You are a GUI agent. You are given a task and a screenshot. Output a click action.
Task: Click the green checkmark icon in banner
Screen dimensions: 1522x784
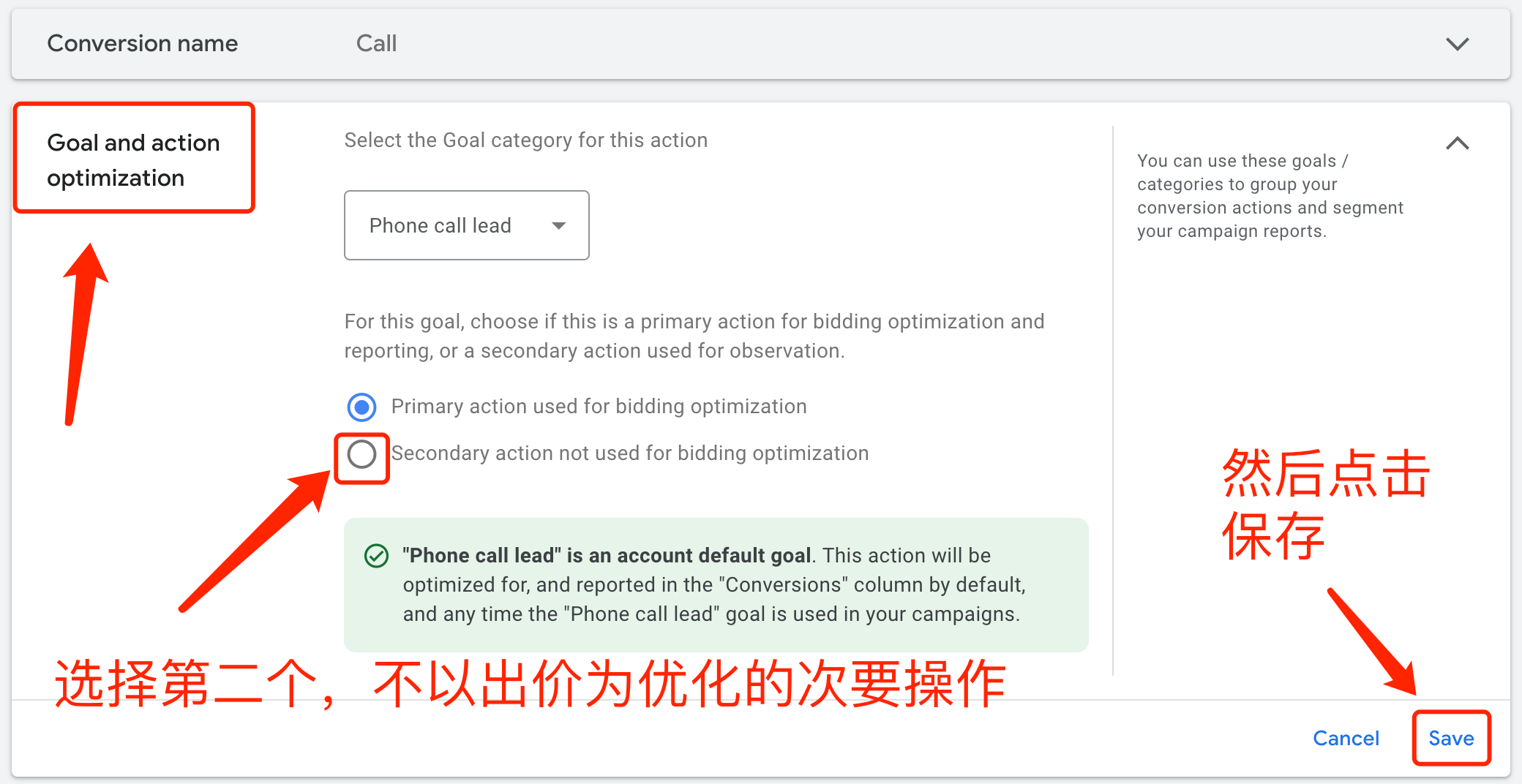(375, 556)
